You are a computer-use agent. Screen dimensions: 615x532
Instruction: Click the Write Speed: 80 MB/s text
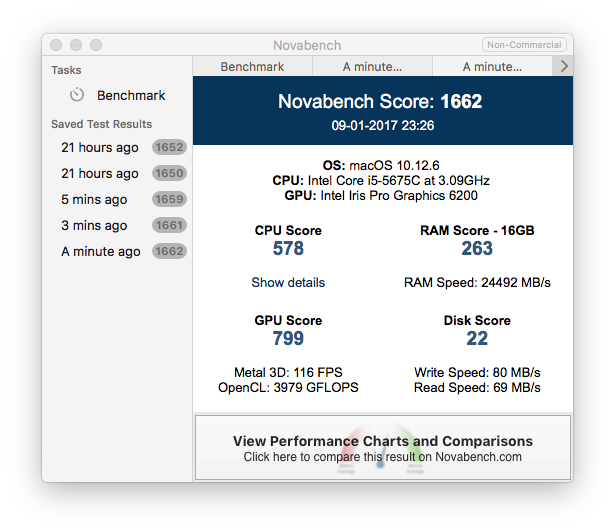click(x=477, y=372)
